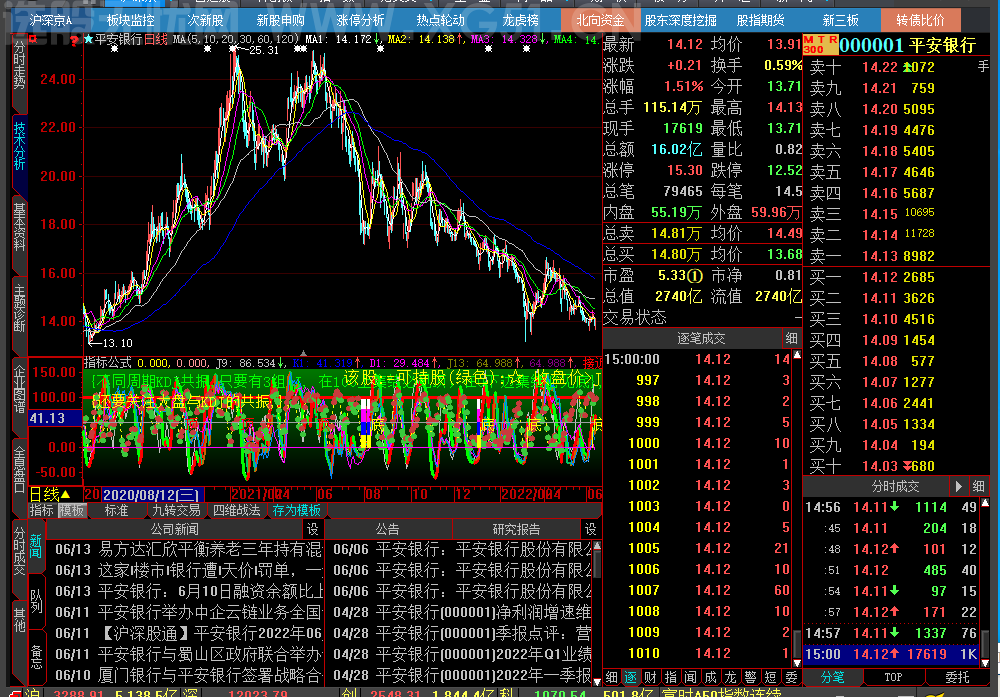1000x697 pixels.
Task: Select the 成 tab in bottom strip
Action: click(710, 677)
